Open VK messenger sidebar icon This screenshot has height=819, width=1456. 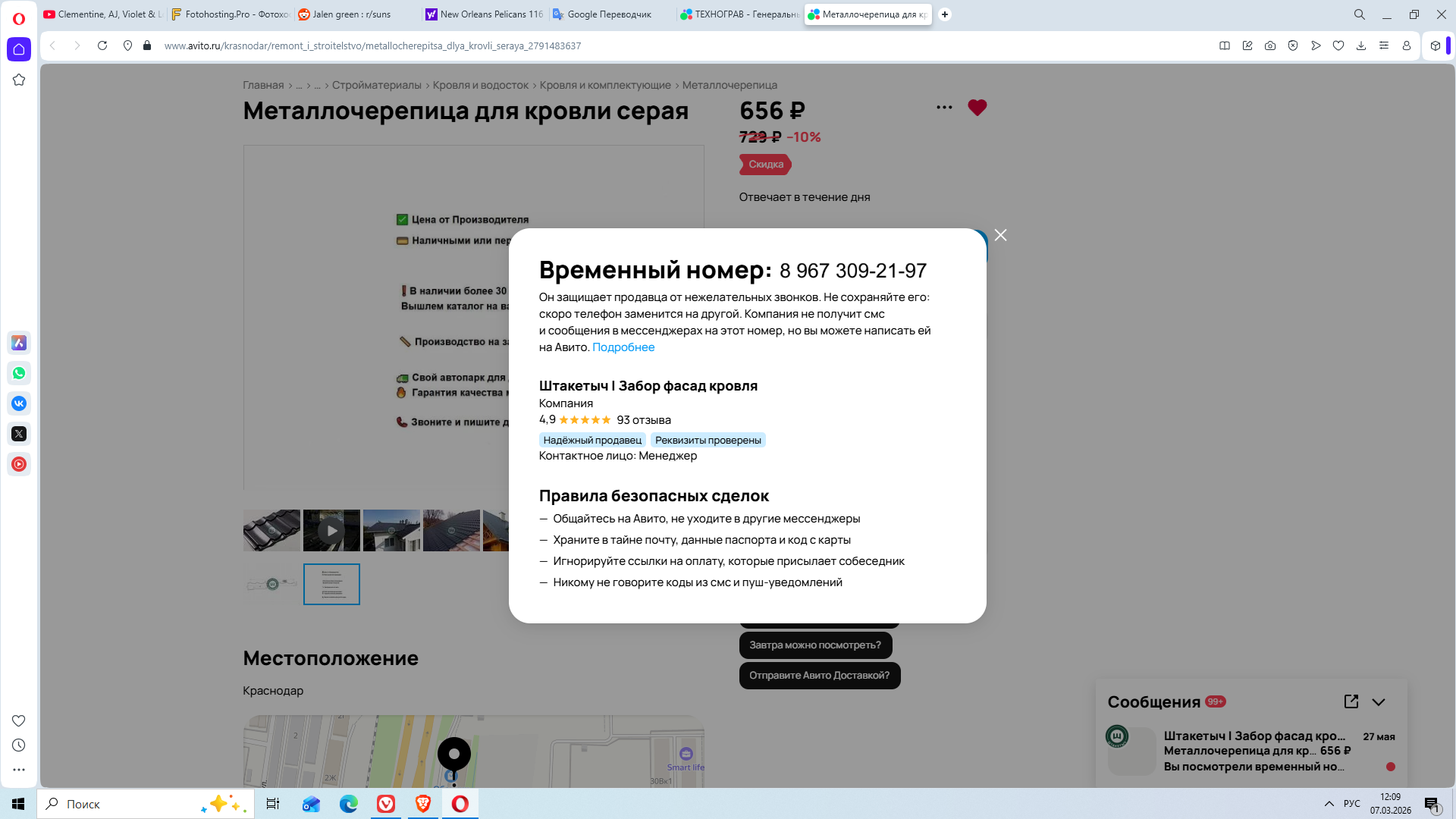click(19, 403)
